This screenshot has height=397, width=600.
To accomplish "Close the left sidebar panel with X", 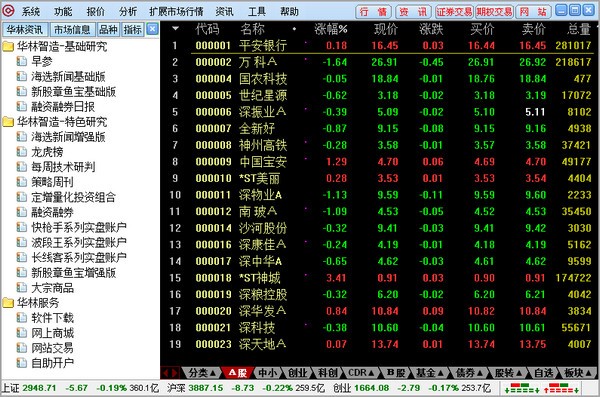I will [152, 29].
